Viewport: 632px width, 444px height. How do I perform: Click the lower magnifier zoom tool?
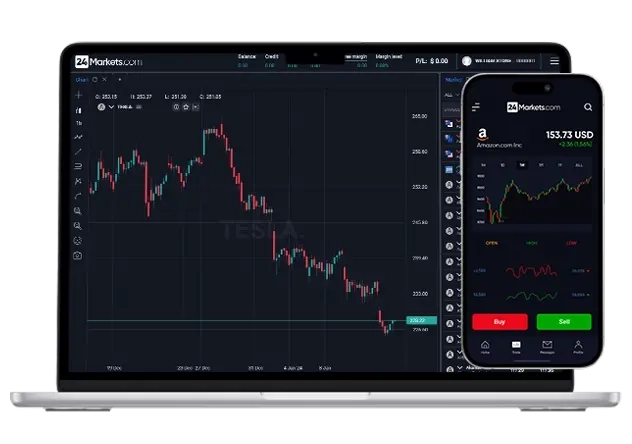pyautogui.click(x=78, y=226)
